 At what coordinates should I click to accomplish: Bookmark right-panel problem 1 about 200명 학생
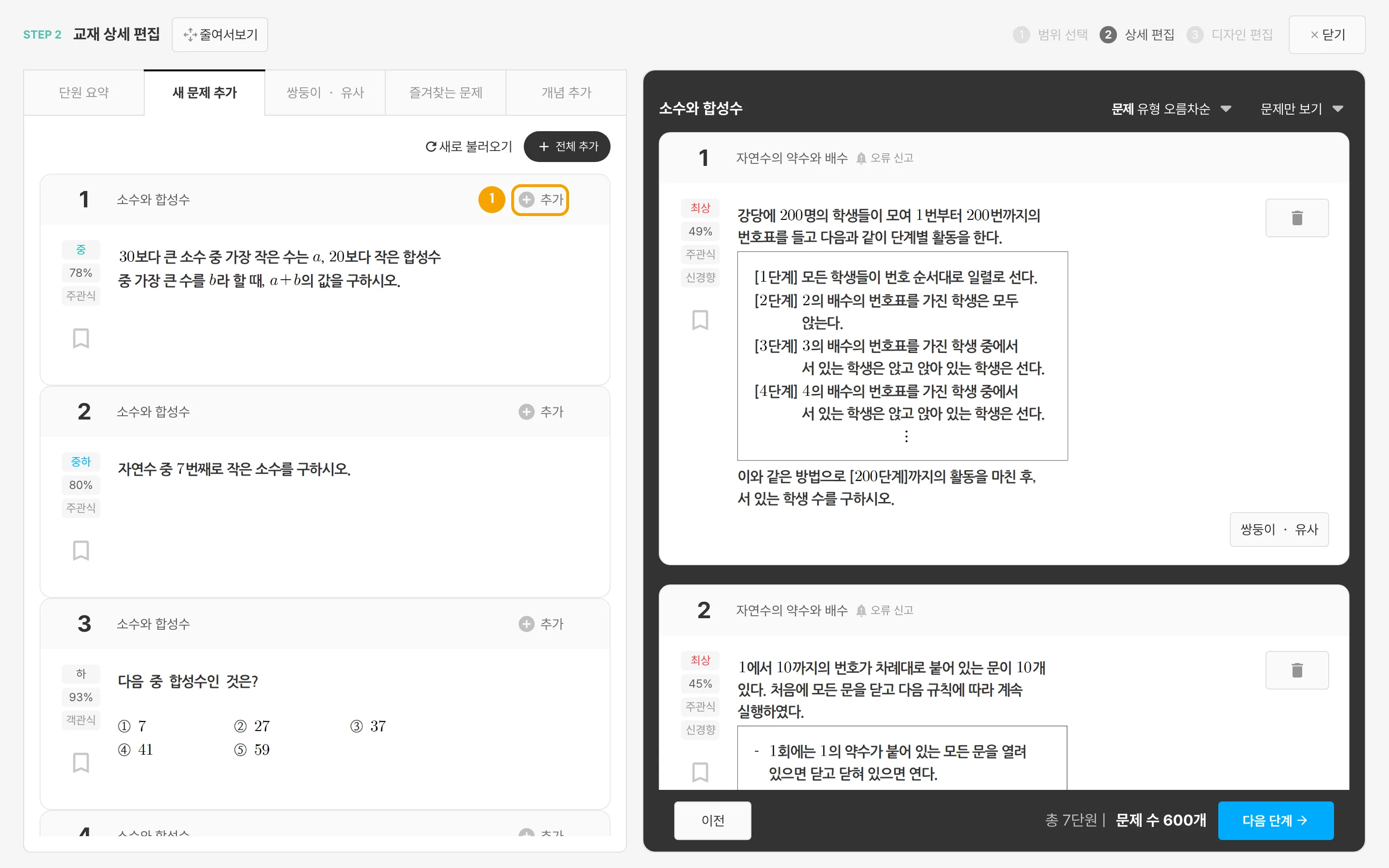(700, 320)
